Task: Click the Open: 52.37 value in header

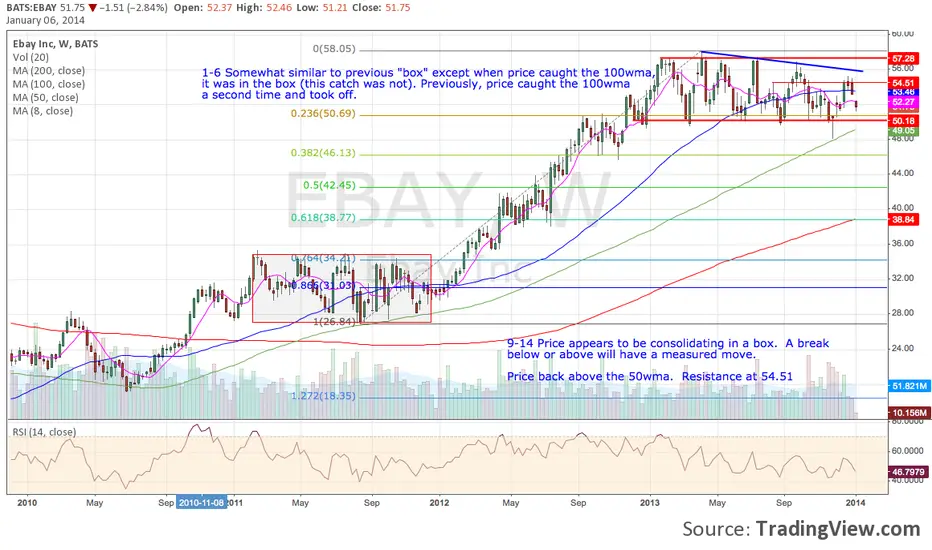Action: pos(203,8)
